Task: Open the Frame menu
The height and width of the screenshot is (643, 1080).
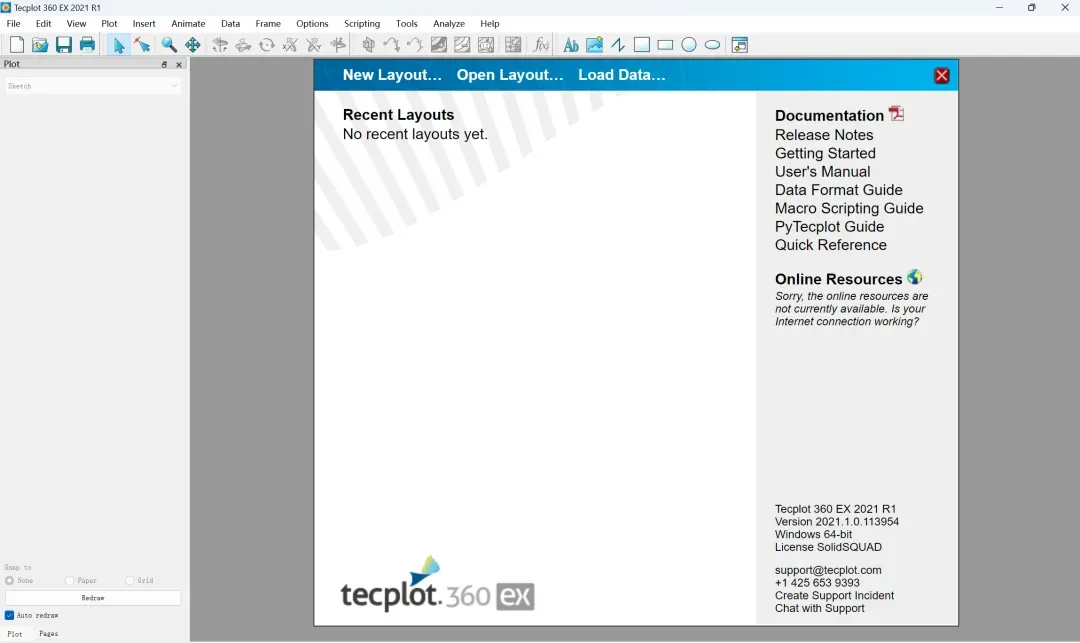Action: click(x=268, y=23)
